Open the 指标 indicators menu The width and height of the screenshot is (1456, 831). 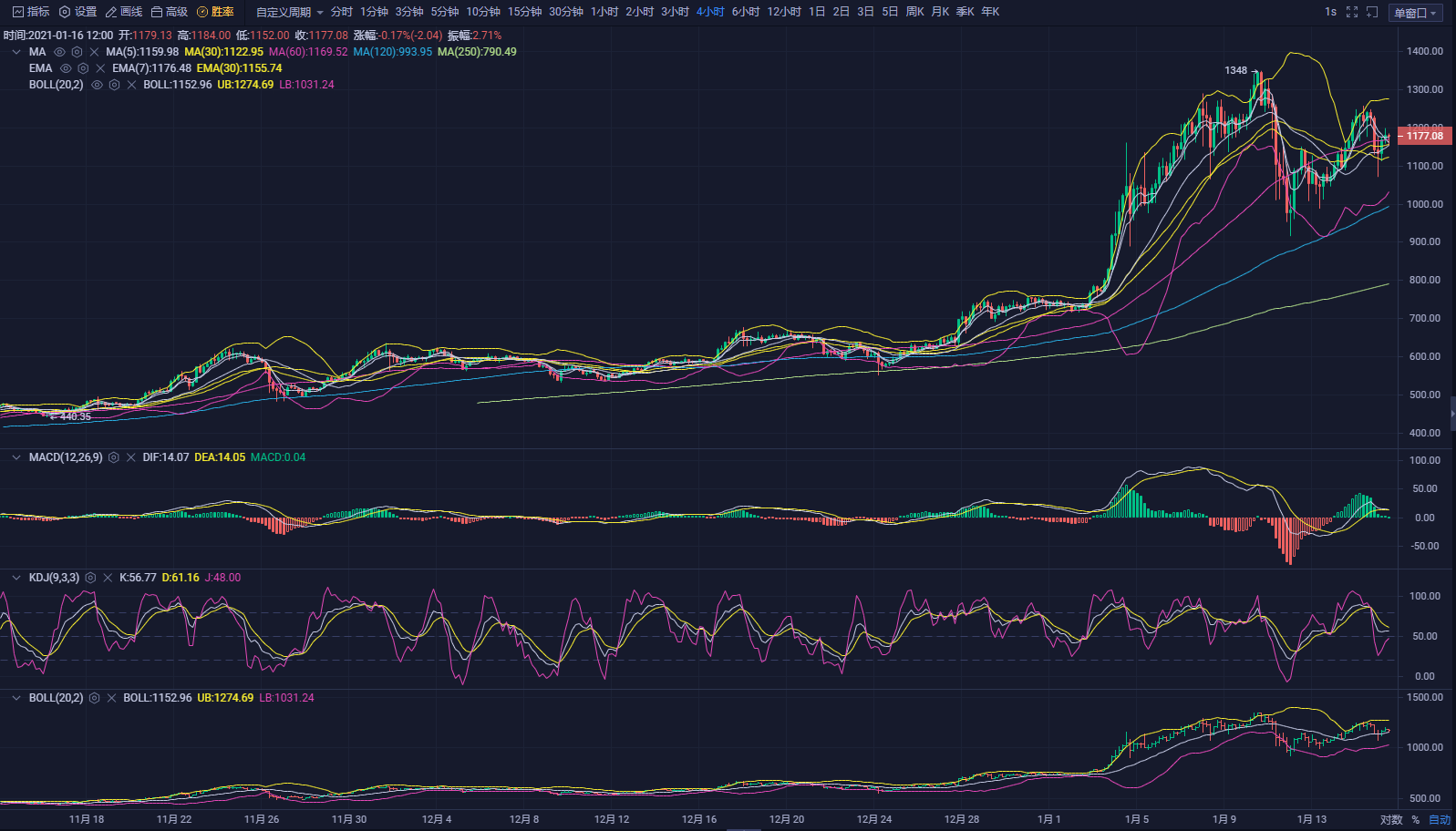31,12
